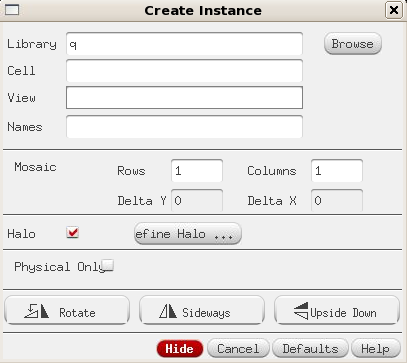
Task: Open the library Browse dialog
Action: 353,44
